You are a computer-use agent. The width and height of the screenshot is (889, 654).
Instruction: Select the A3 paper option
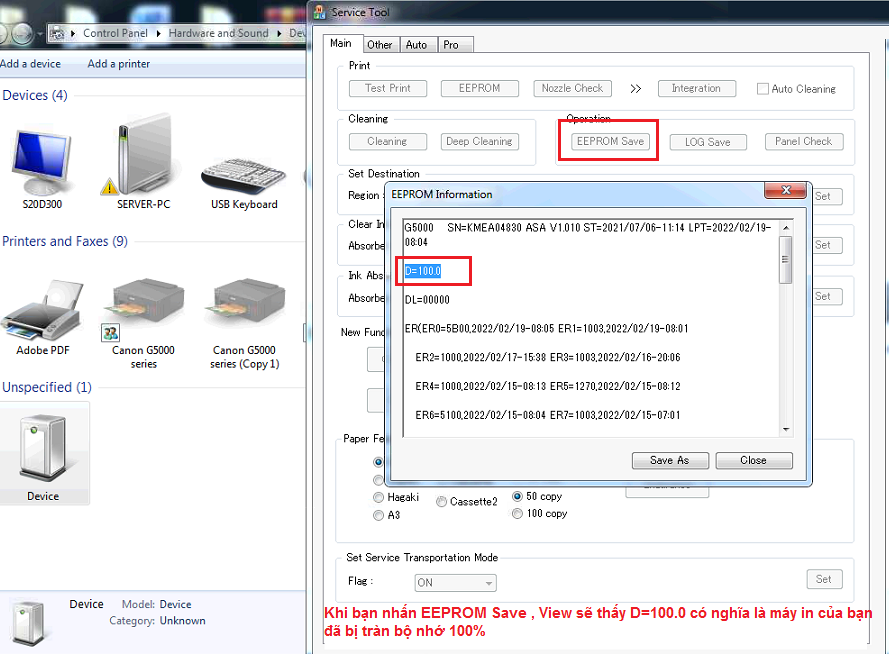(x=378, y=515)
